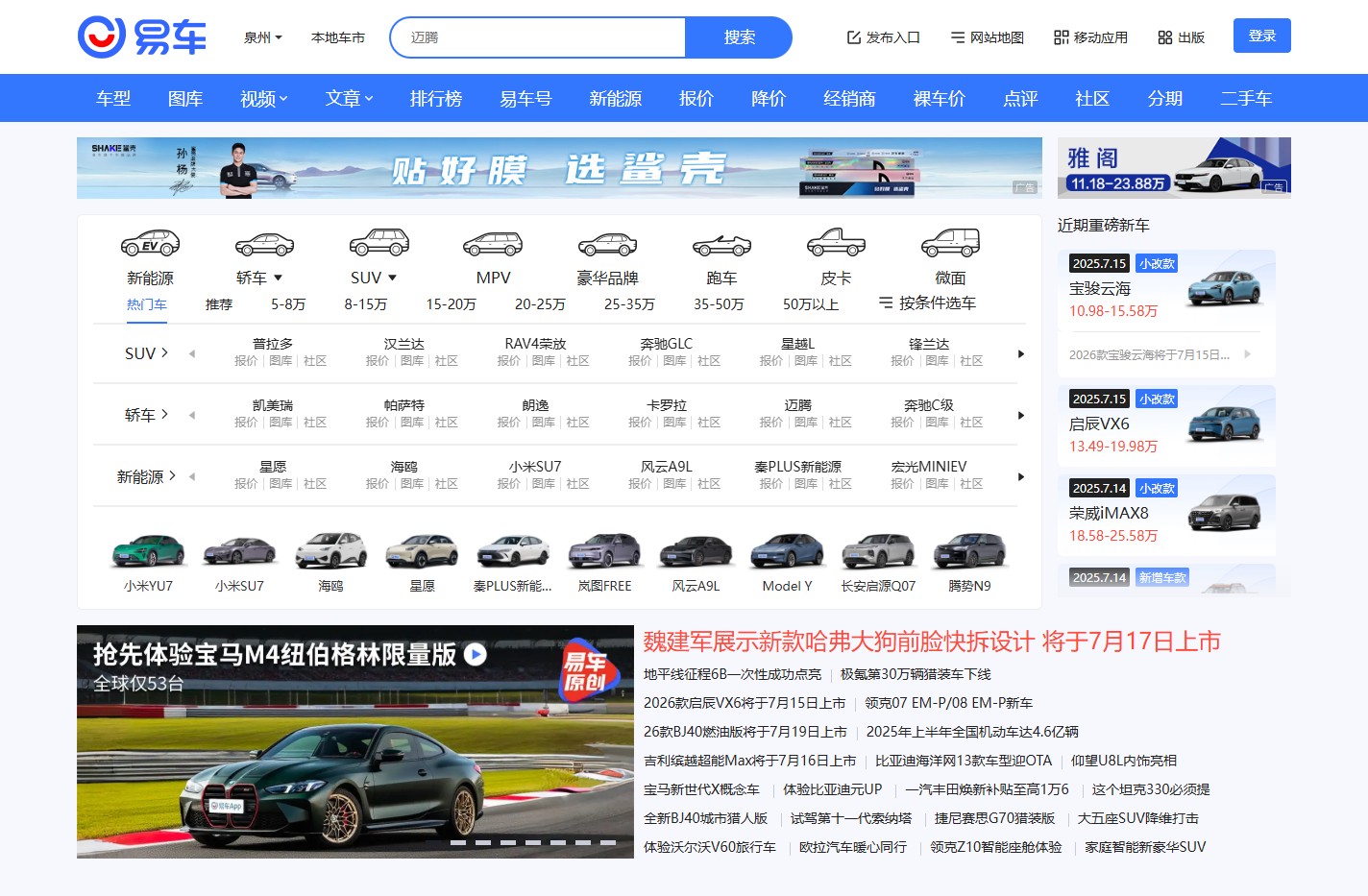1368x896 pixels.
Task: Select the 跑车 sports car icon
Action: pyautogui.click(x=721, y=245)
